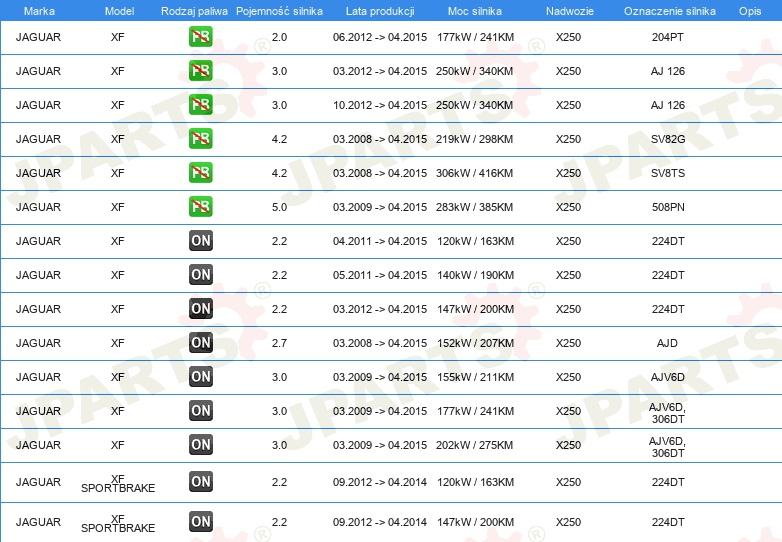Click the Oznaczenie silnika column header
Image resolution: width=782 pixels, height=542 pixels.
click(669, 11)
